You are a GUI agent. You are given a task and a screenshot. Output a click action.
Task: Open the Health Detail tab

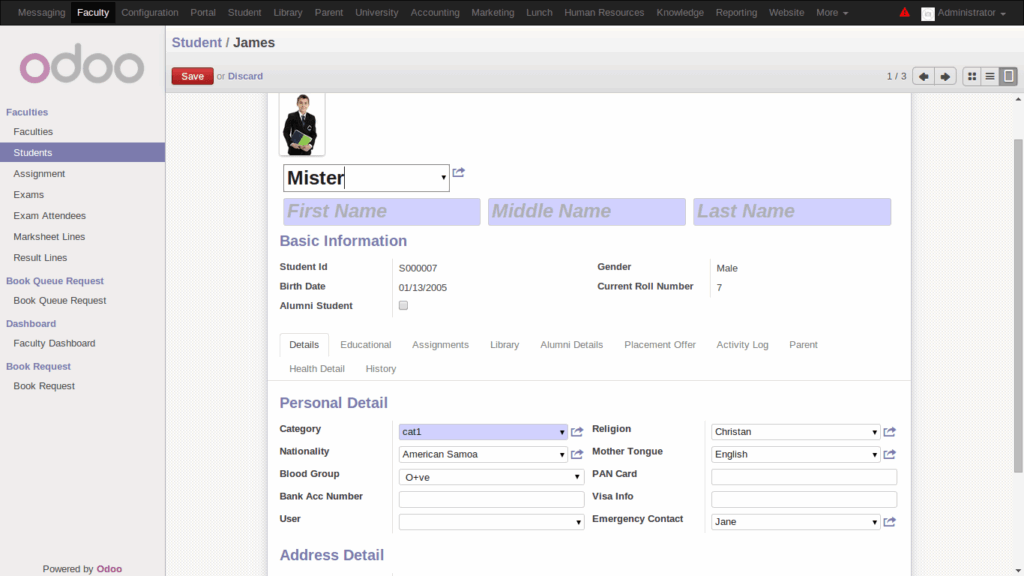(317, 369)
